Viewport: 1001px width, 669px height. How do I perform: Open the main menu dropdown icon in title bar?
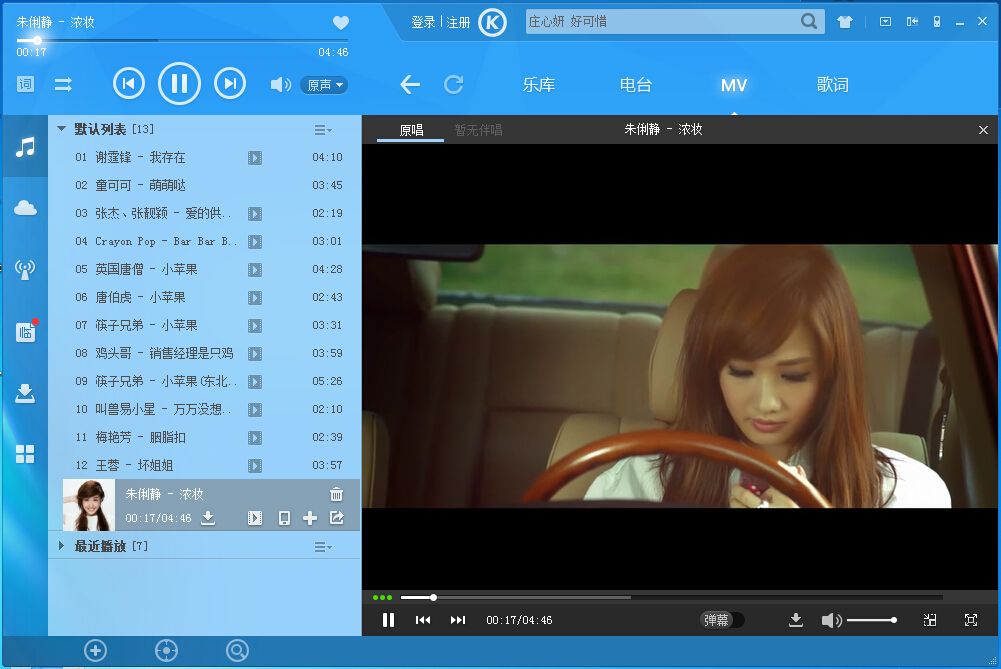pos(885,22)
